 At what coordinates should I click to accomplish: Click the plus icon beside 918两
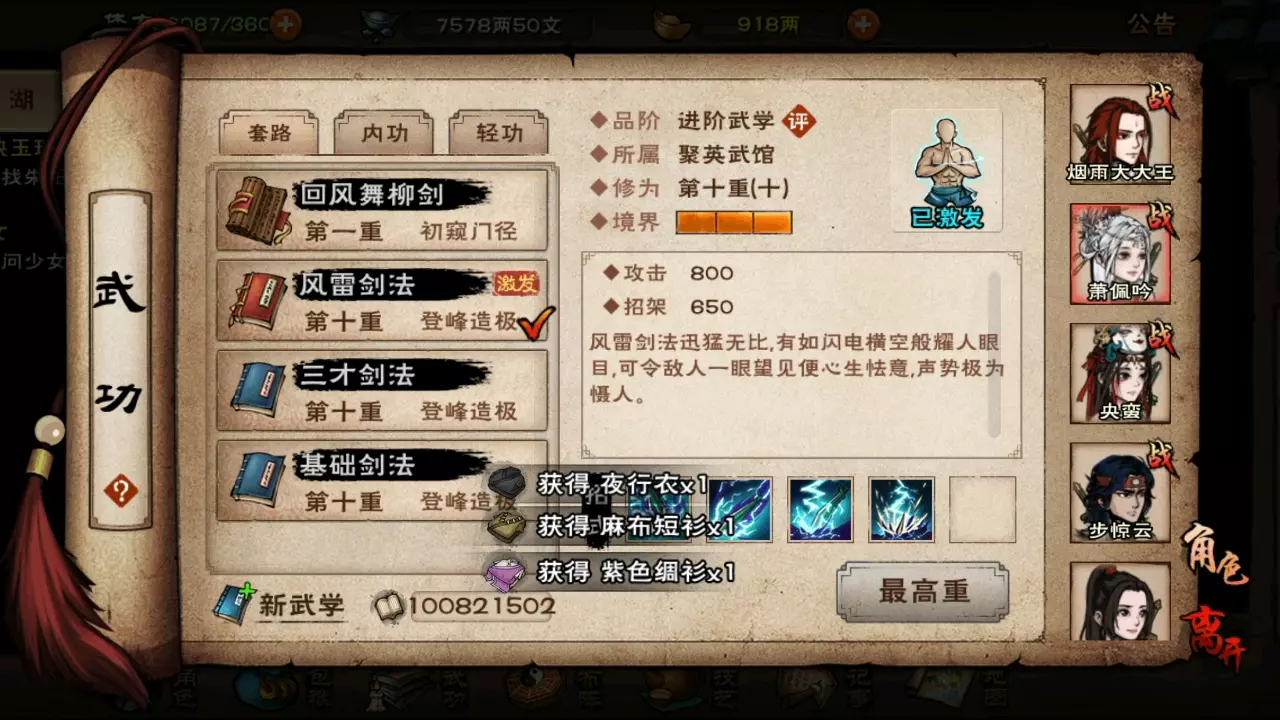863,24
